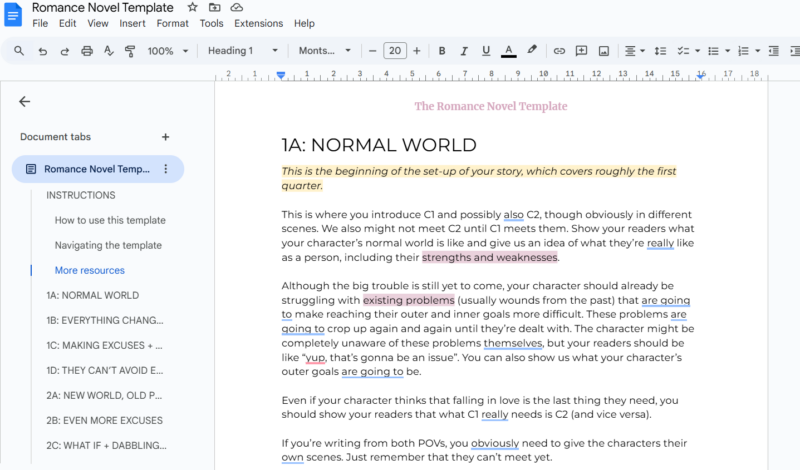Open the Tools menu

(211, 23)
